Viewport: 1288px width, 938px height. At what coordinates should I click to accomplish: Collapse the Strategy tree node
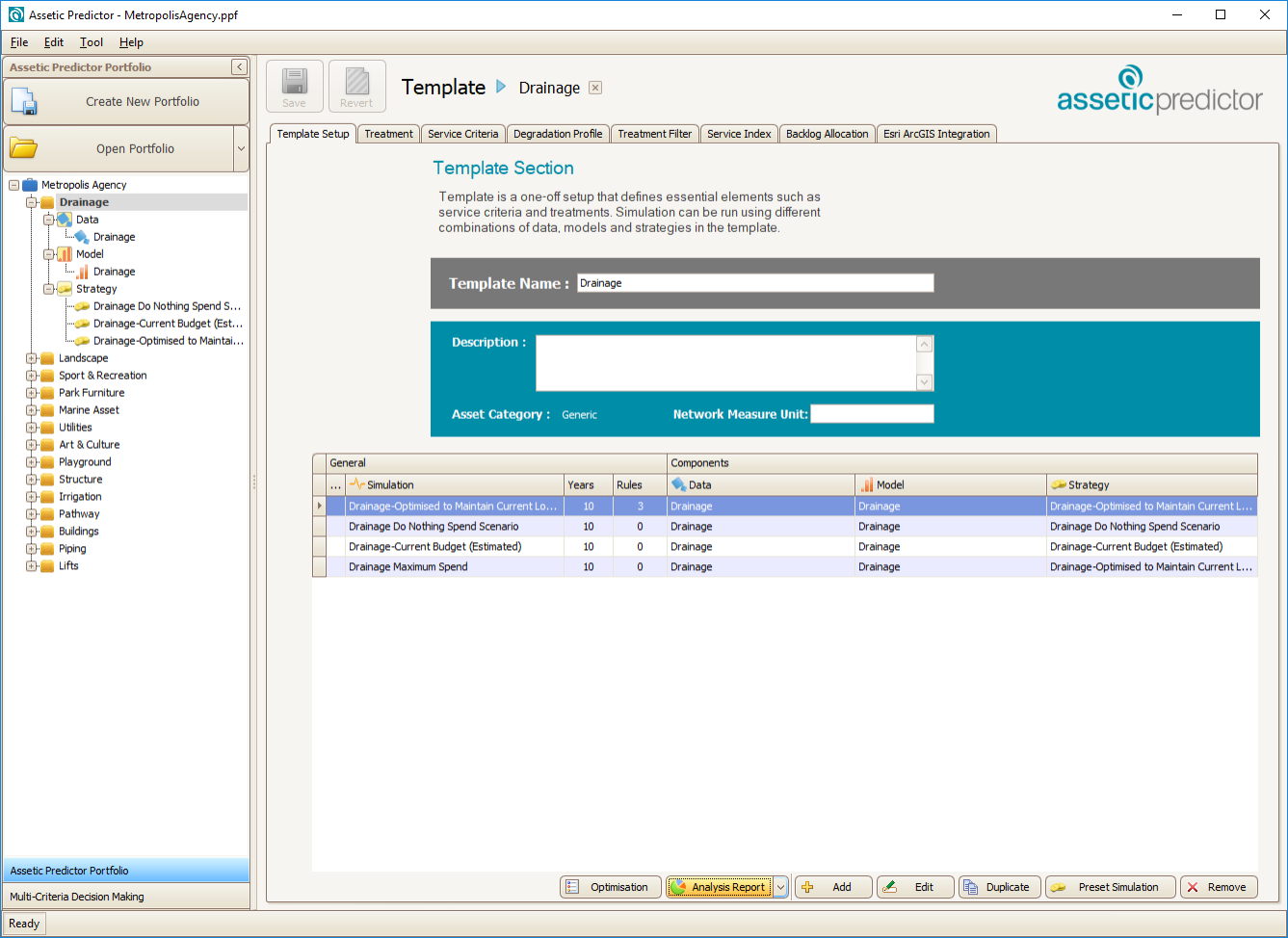click(49, 289)
